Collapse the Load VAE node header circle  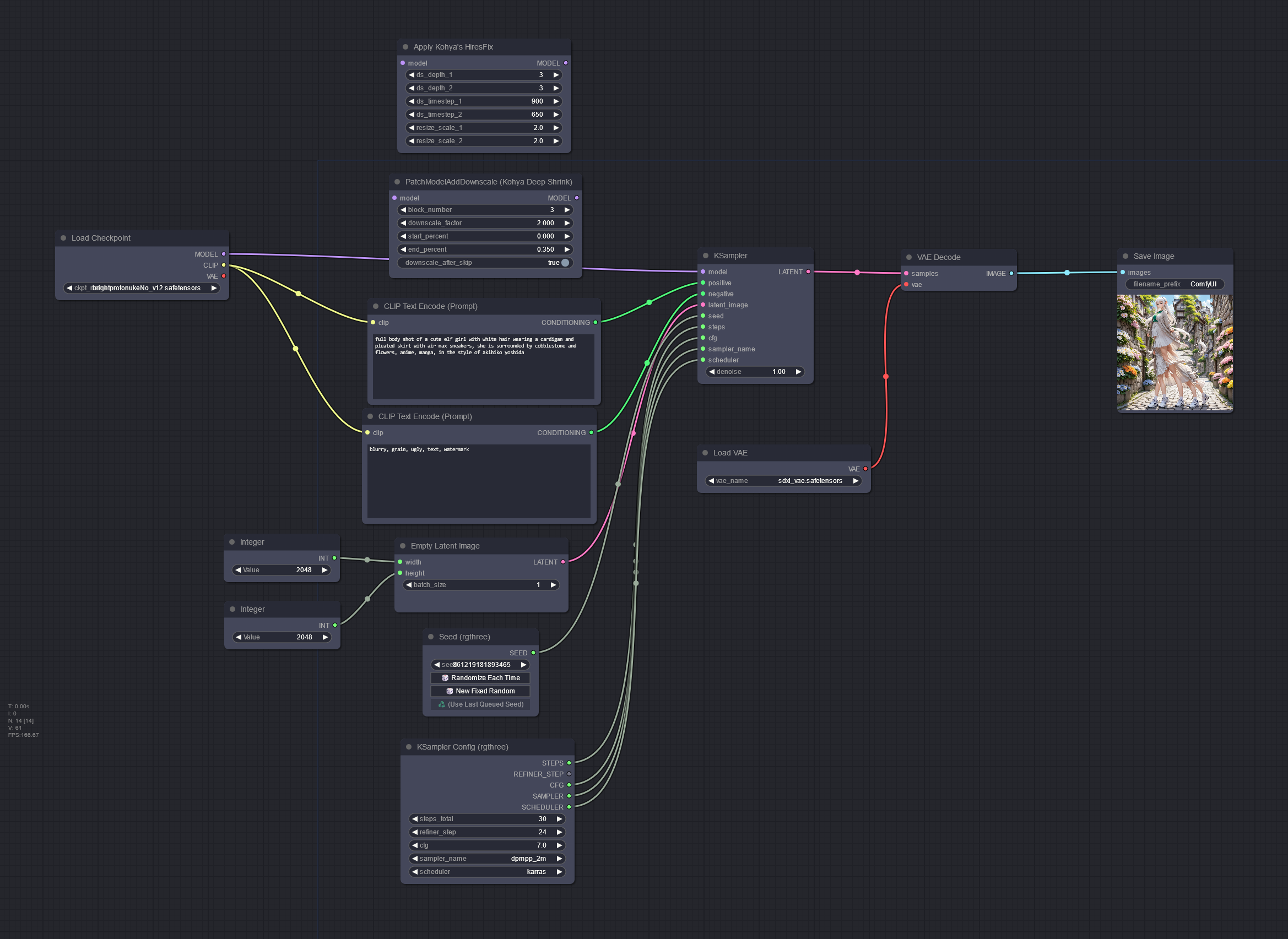pos(705,453)
